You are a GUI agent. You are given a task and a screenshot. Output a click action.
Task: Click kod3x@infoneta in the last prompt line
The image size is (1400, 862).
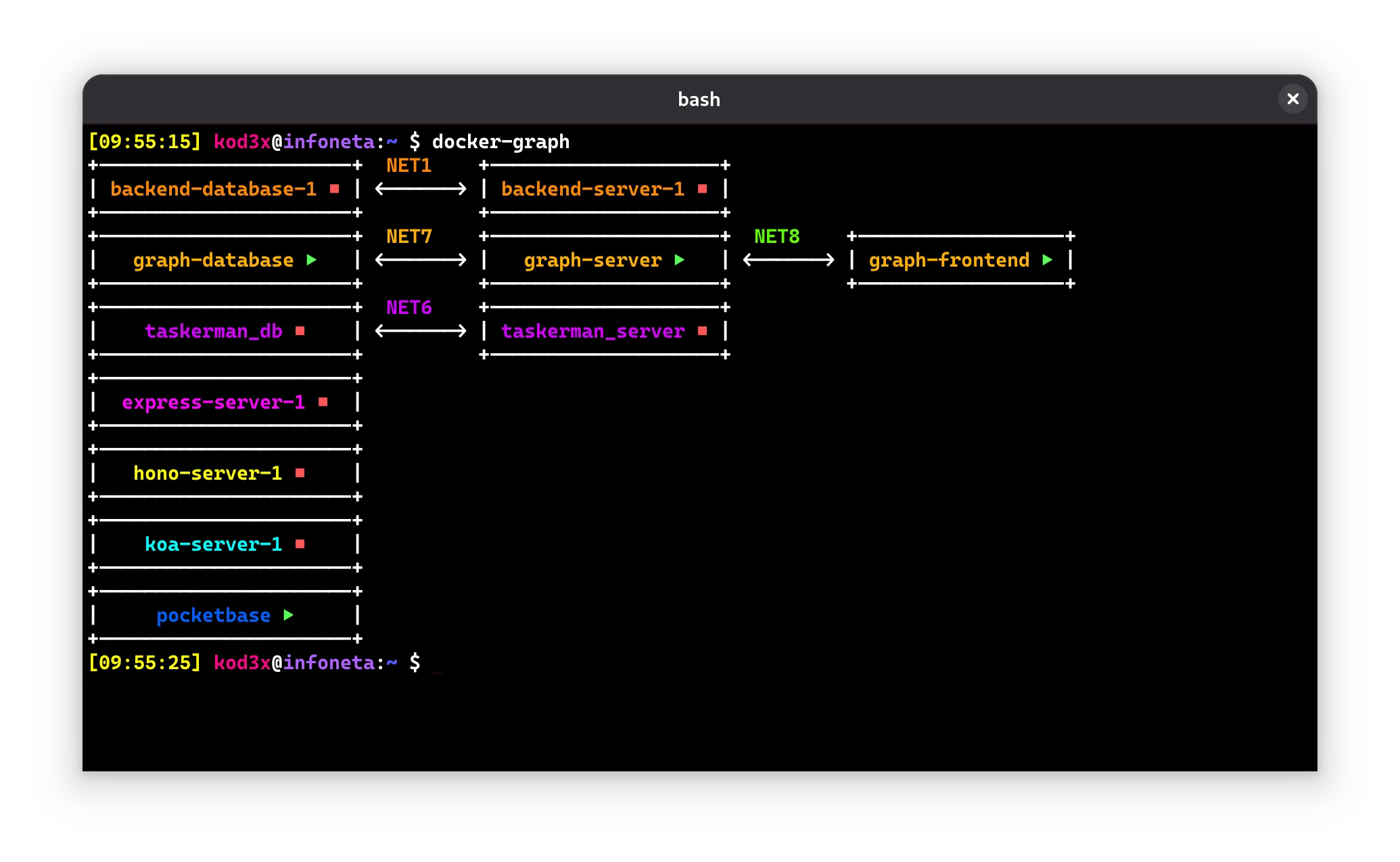294,663
